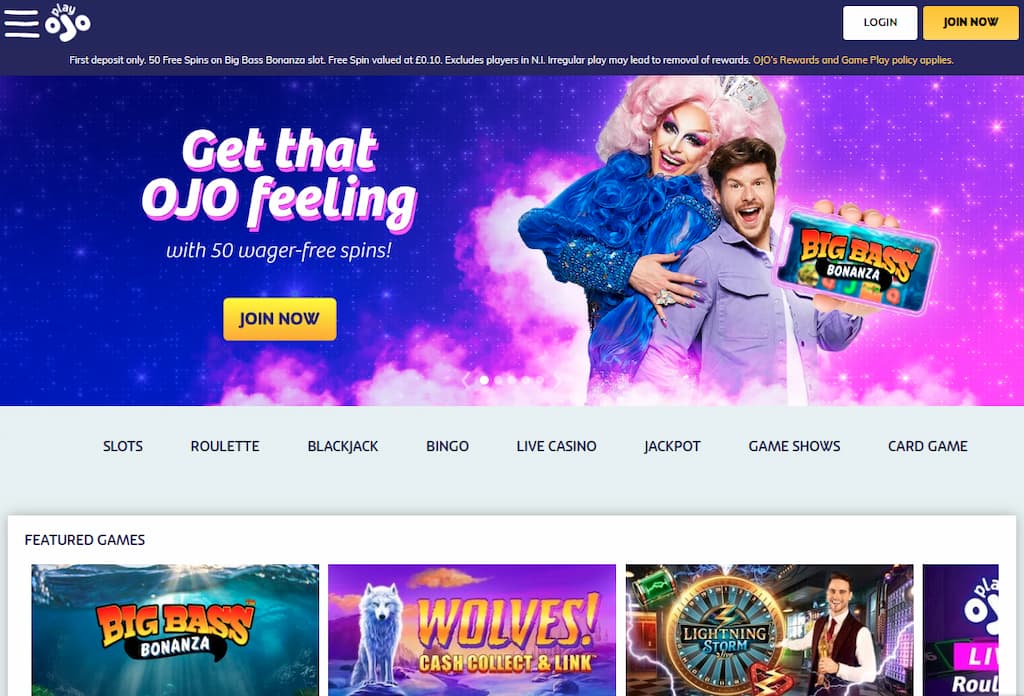Go to previous banner slide arrow
1024x696 pixels.
click(x=466, y=380)
